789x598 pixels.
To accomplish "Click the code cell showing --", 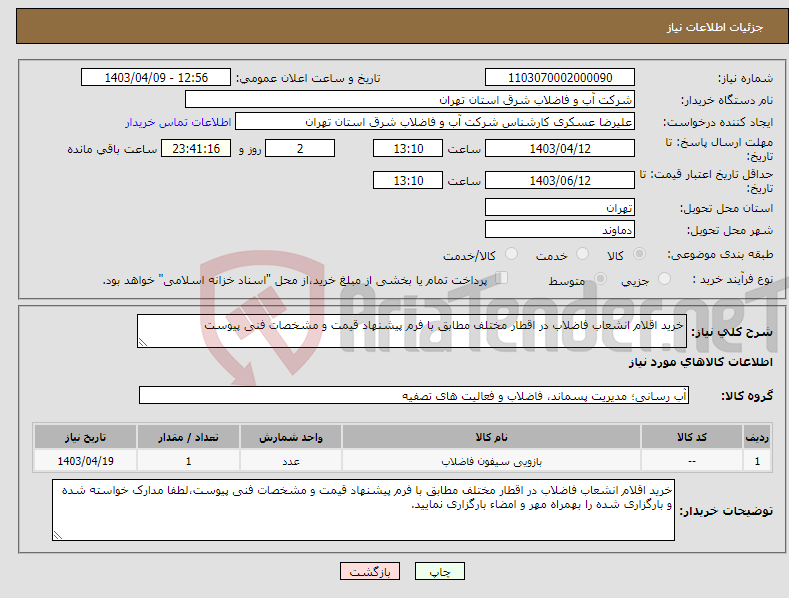I will [x=692, y=461].
